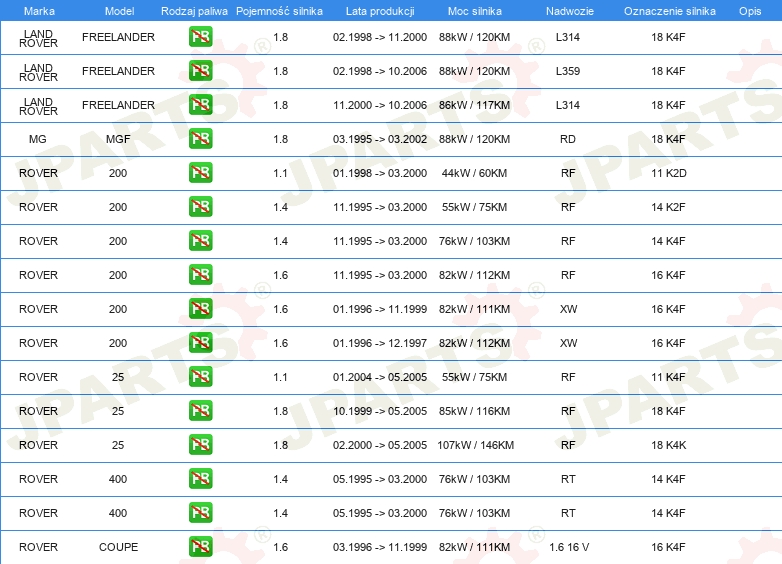Click the Opis column header
Image resolution: width=782 pixels, height=564 pixels.
(750, 11)
